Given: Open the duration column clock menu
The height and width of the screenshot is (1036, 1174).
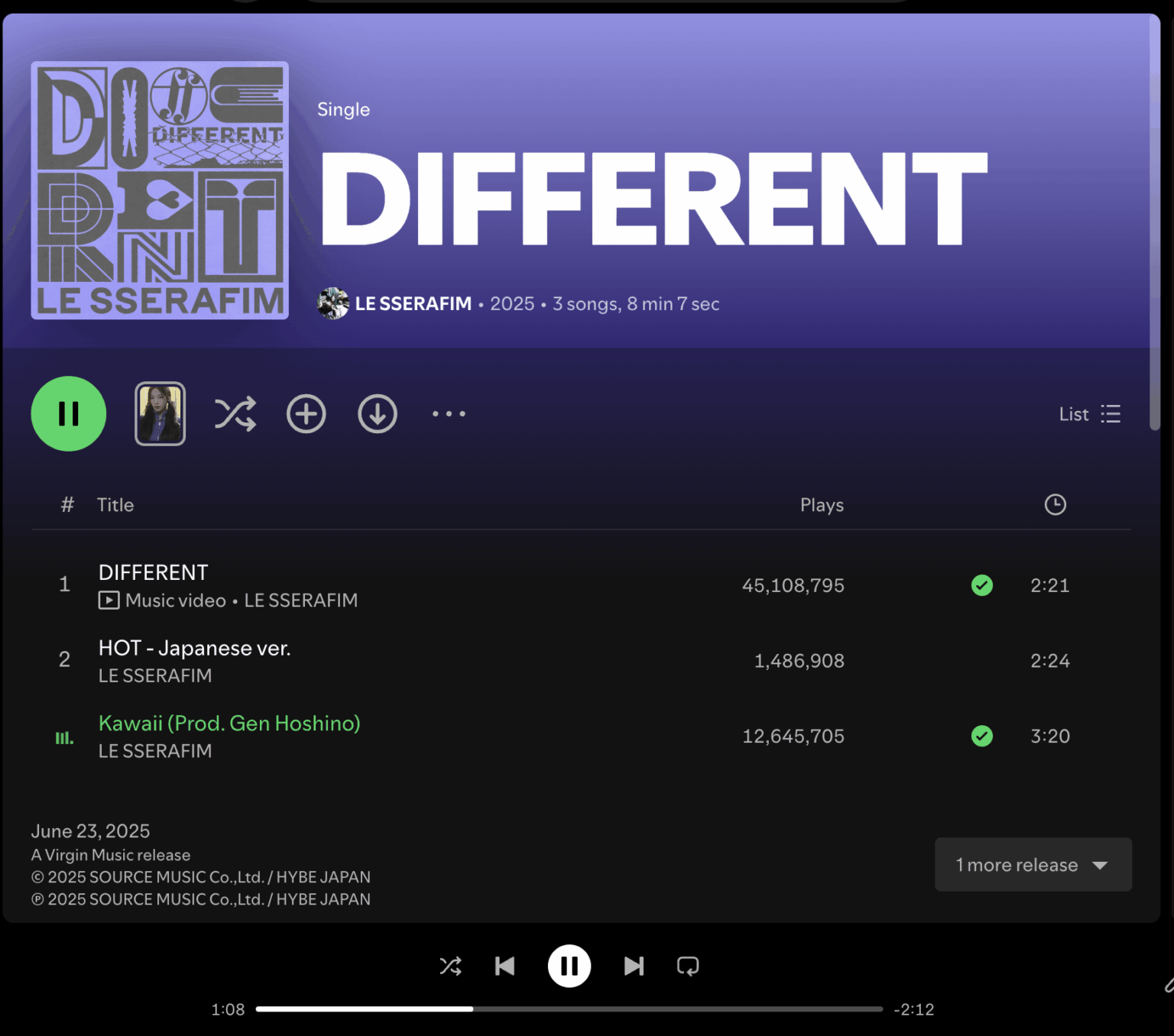Looking at the screenshot, I should (1055, 504).
